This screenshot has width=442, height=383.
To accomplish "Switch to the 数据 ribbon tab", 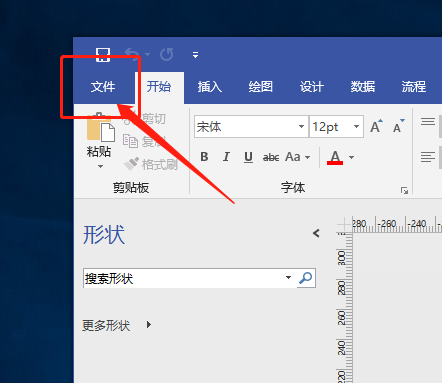I will (x=363, y=87).
